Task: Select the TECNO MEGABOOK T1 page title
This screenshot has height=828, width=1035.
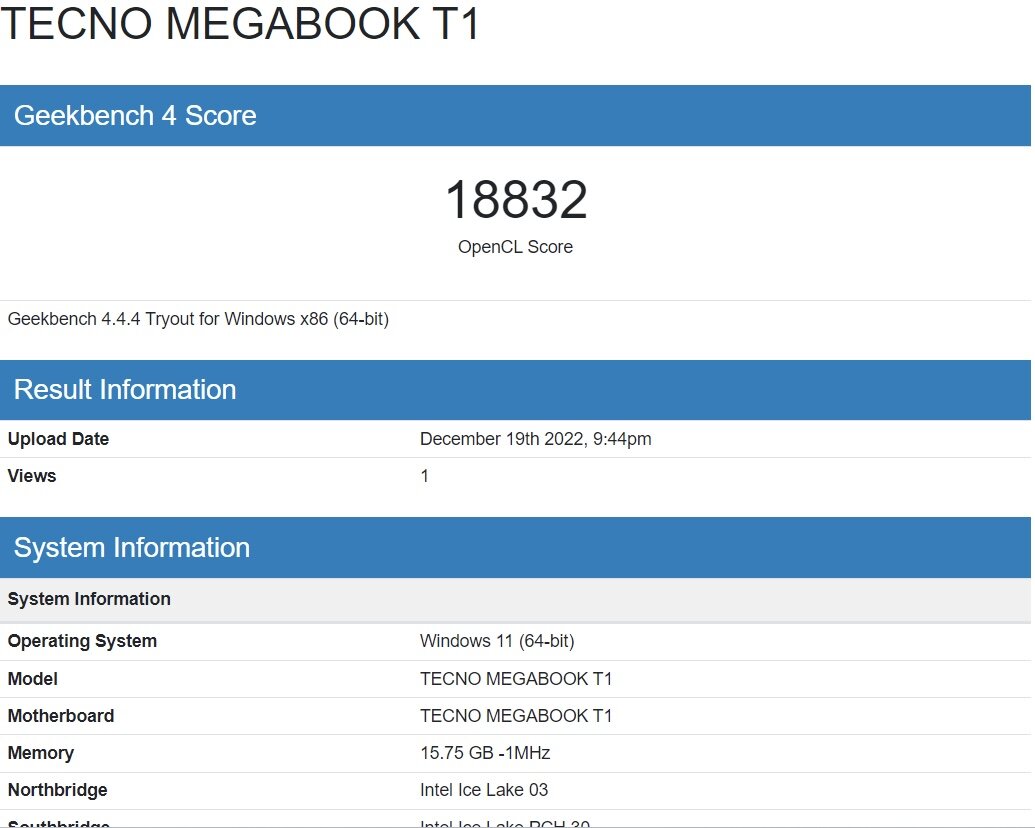Action: [240, 23]
